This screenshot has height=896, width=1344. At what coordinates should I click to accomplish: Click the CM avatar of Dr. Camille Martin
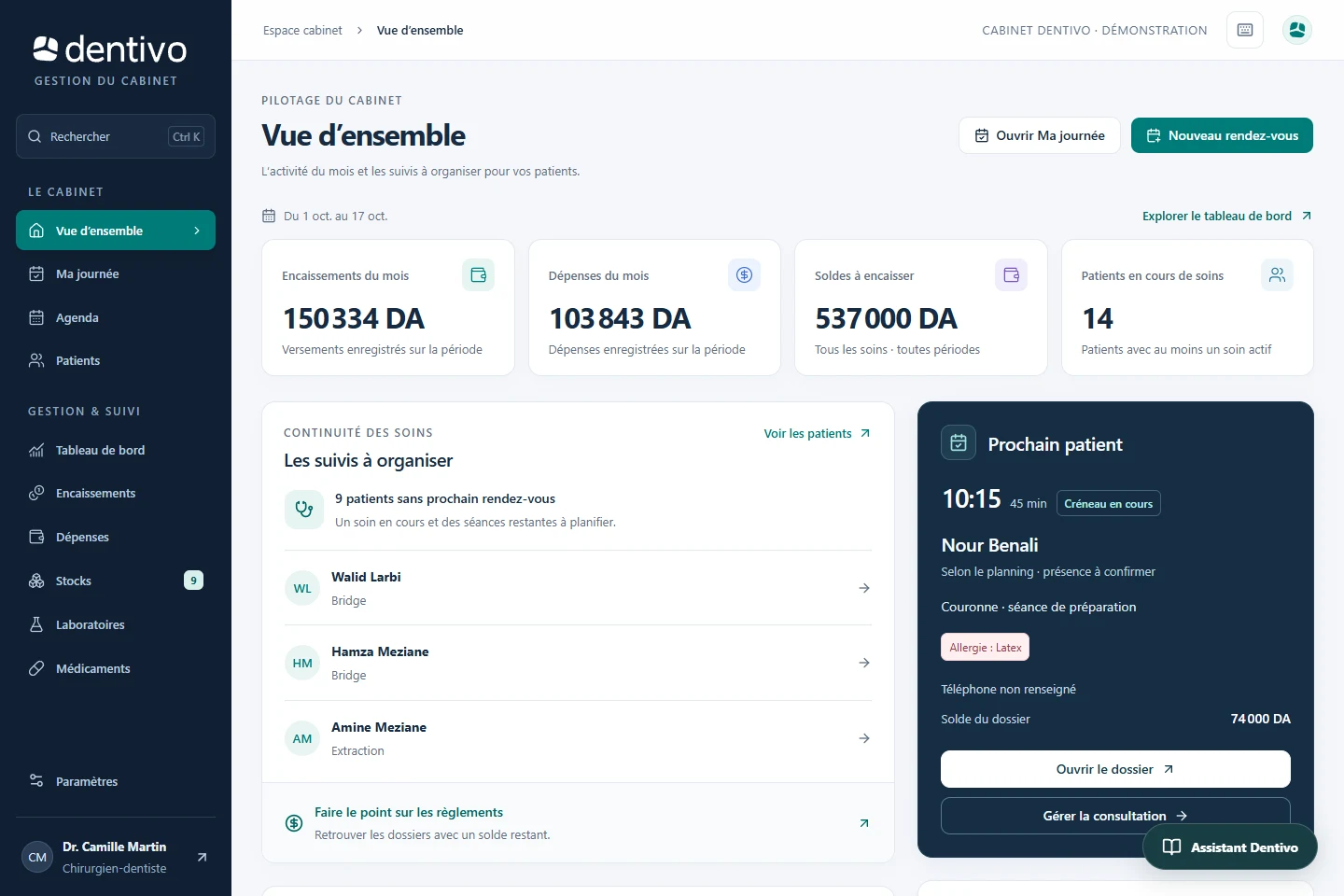coord(37,857)
